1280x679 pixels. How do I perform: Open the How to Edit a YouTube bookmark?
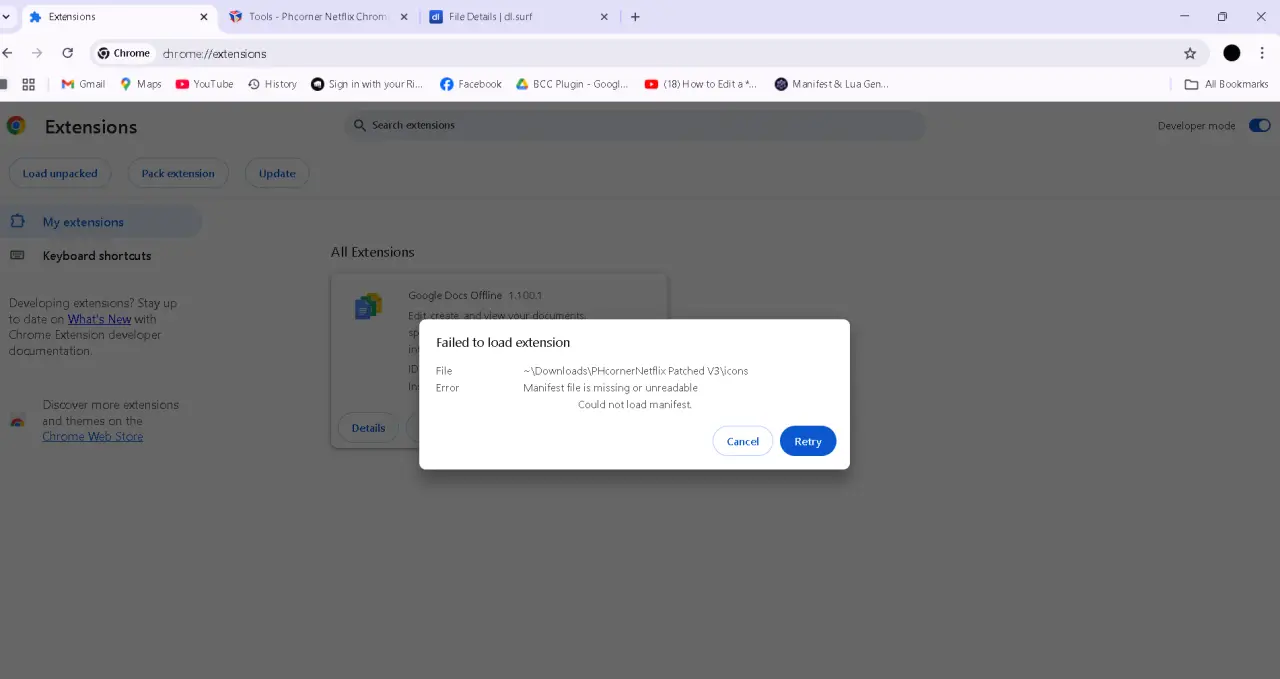(x=701, y=84)
